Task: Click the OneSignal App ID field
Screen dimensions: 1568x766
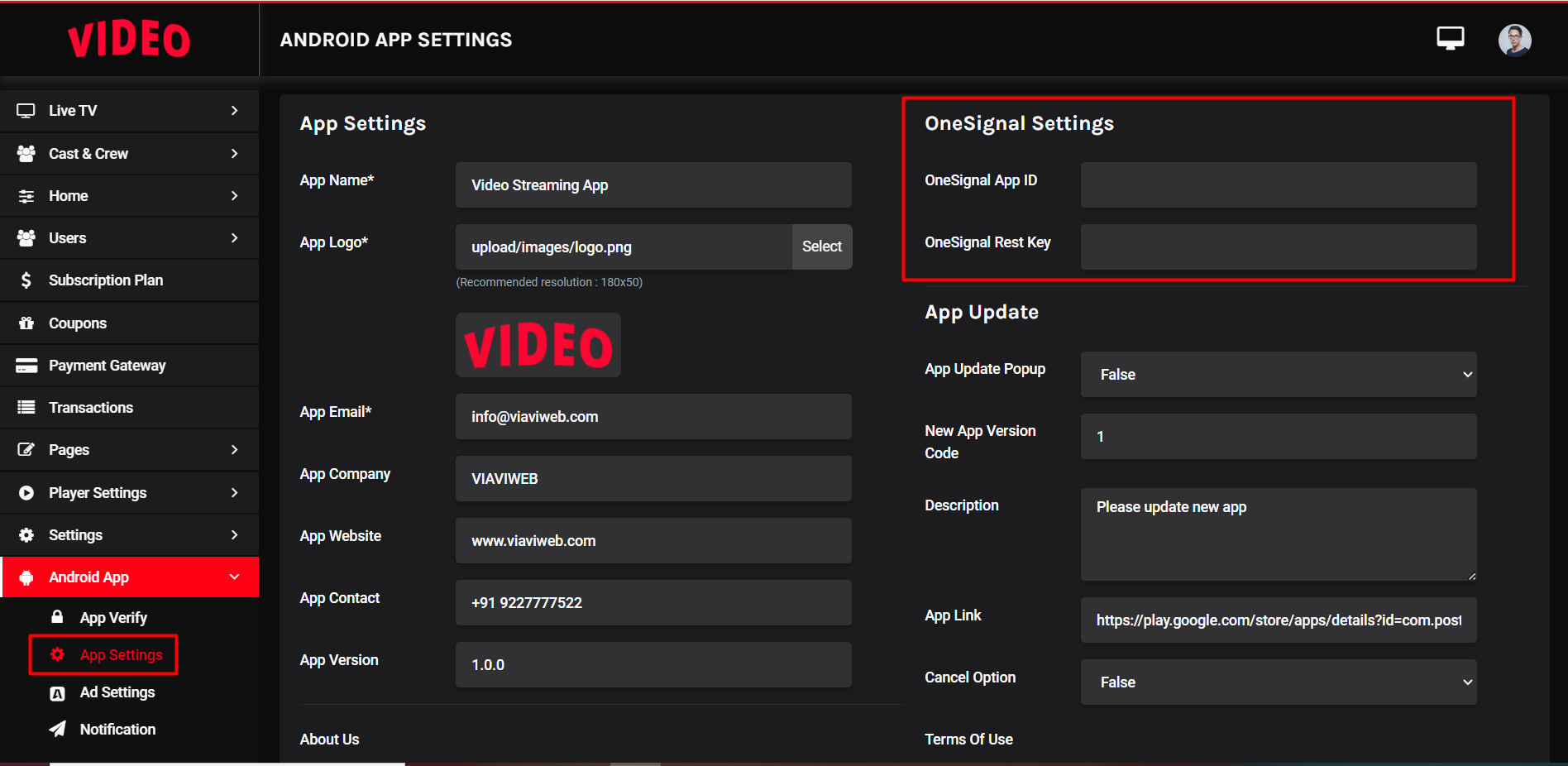Action: tap(1279, 185)
